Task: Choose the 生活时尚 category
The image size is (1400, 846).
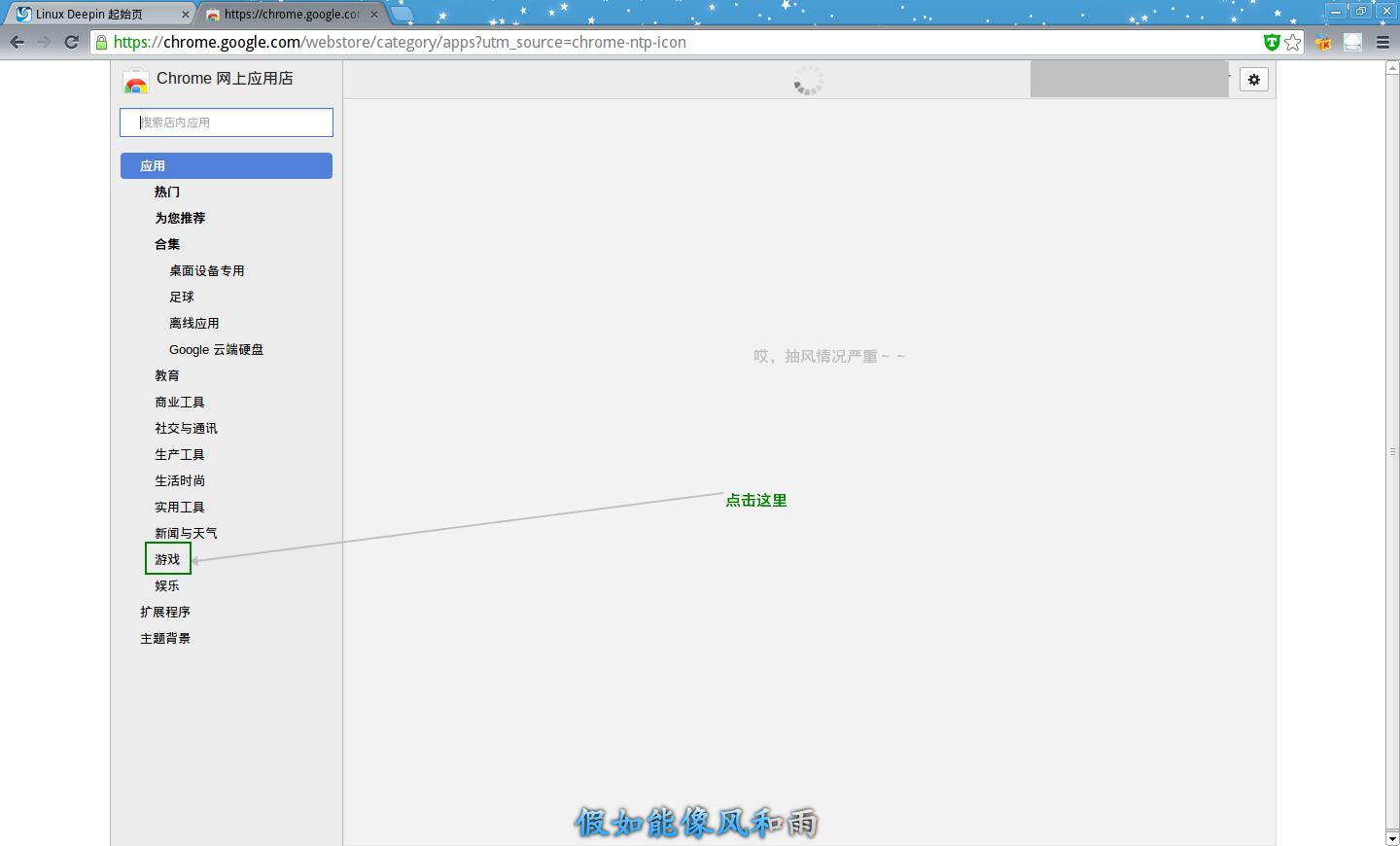Action: pyautogui.click(x=180, y=481)
